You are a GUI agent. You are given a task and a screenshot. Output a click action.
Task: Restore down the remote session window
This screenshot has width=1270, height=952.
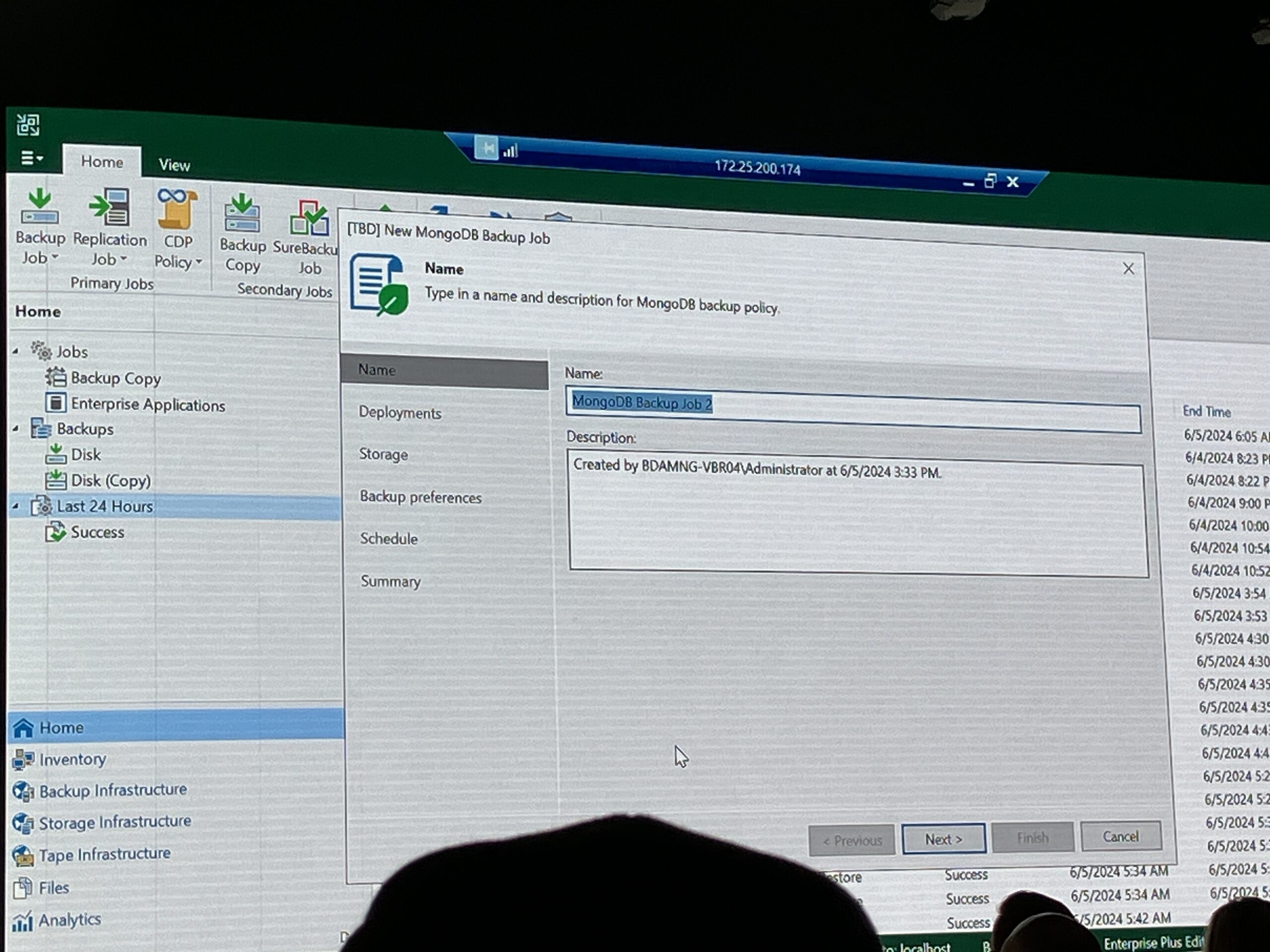coord(990,181)
